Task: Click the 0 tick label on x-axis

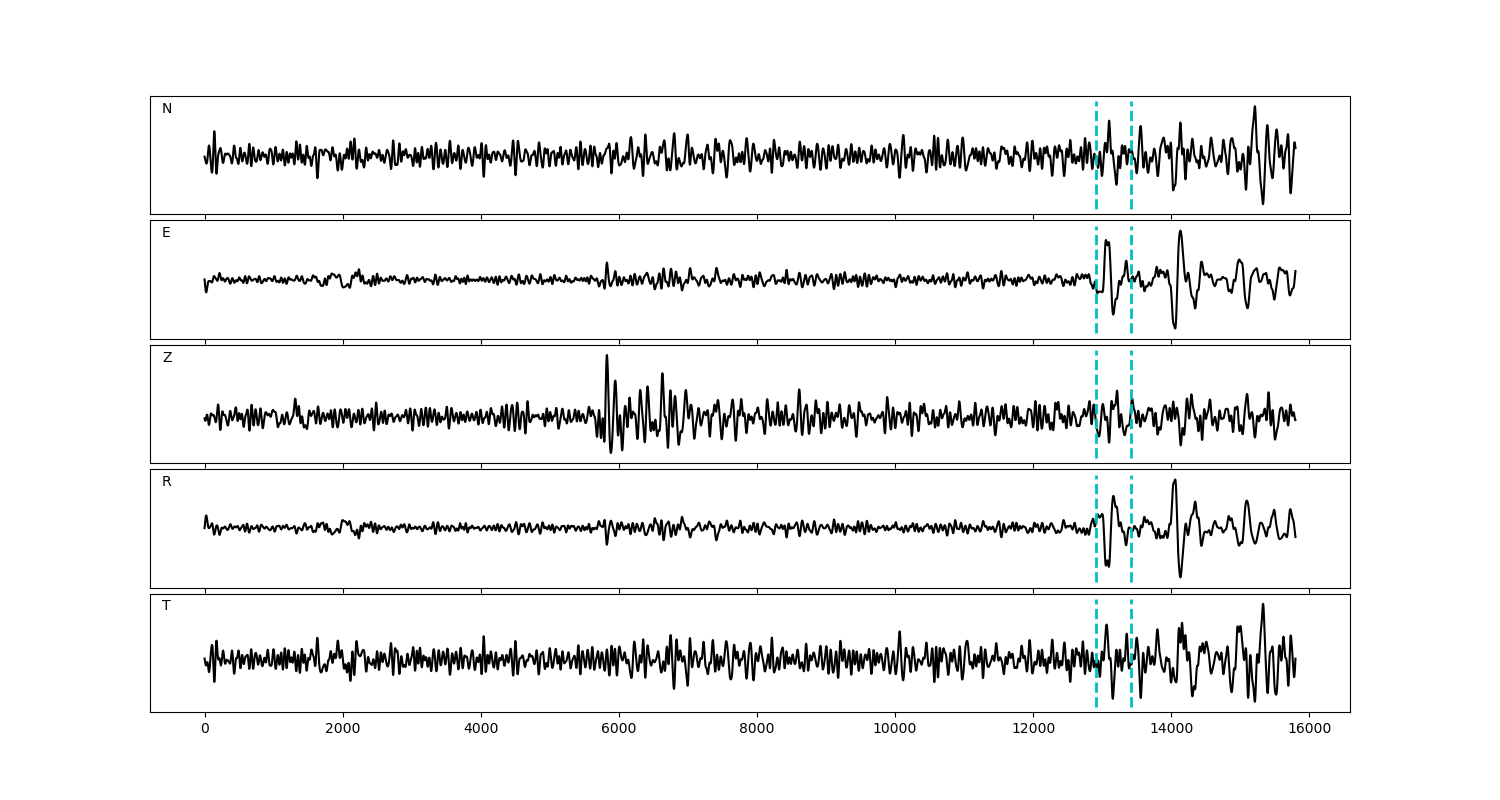Action: (205, 730)
